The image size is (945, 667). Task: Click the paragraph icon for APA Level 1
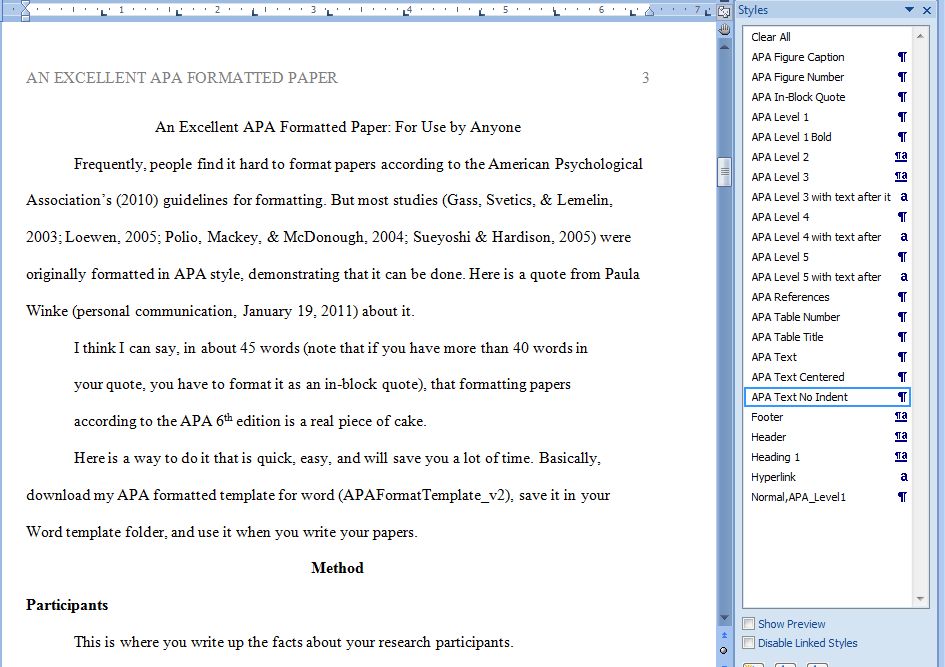(902, 117)
